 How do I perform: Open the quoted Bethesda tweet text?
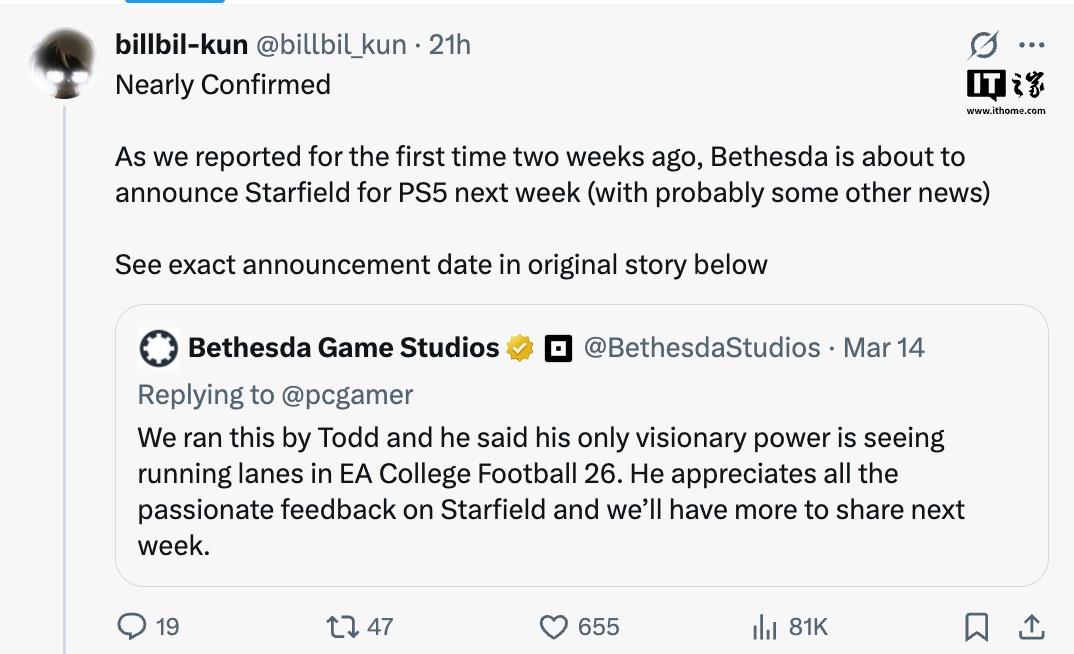pos(550,491)
